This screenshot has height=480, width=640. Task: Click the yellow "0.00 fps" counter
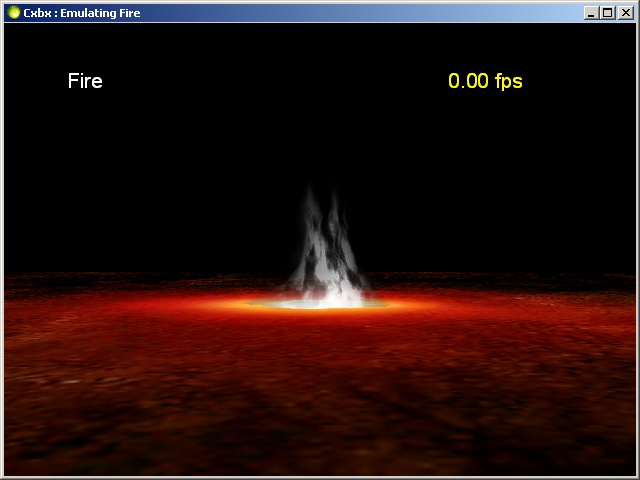(485, 81)
